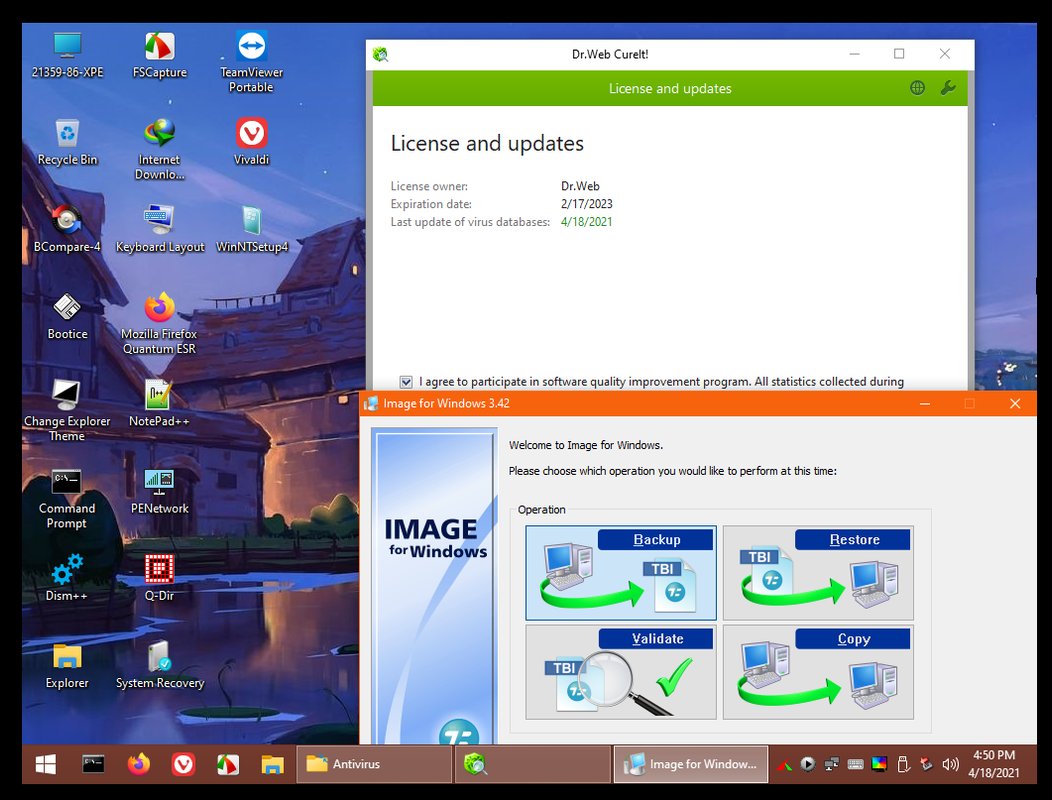
Task: Select the Keyboard Layout desktop icon
Action: pos(160,230)
